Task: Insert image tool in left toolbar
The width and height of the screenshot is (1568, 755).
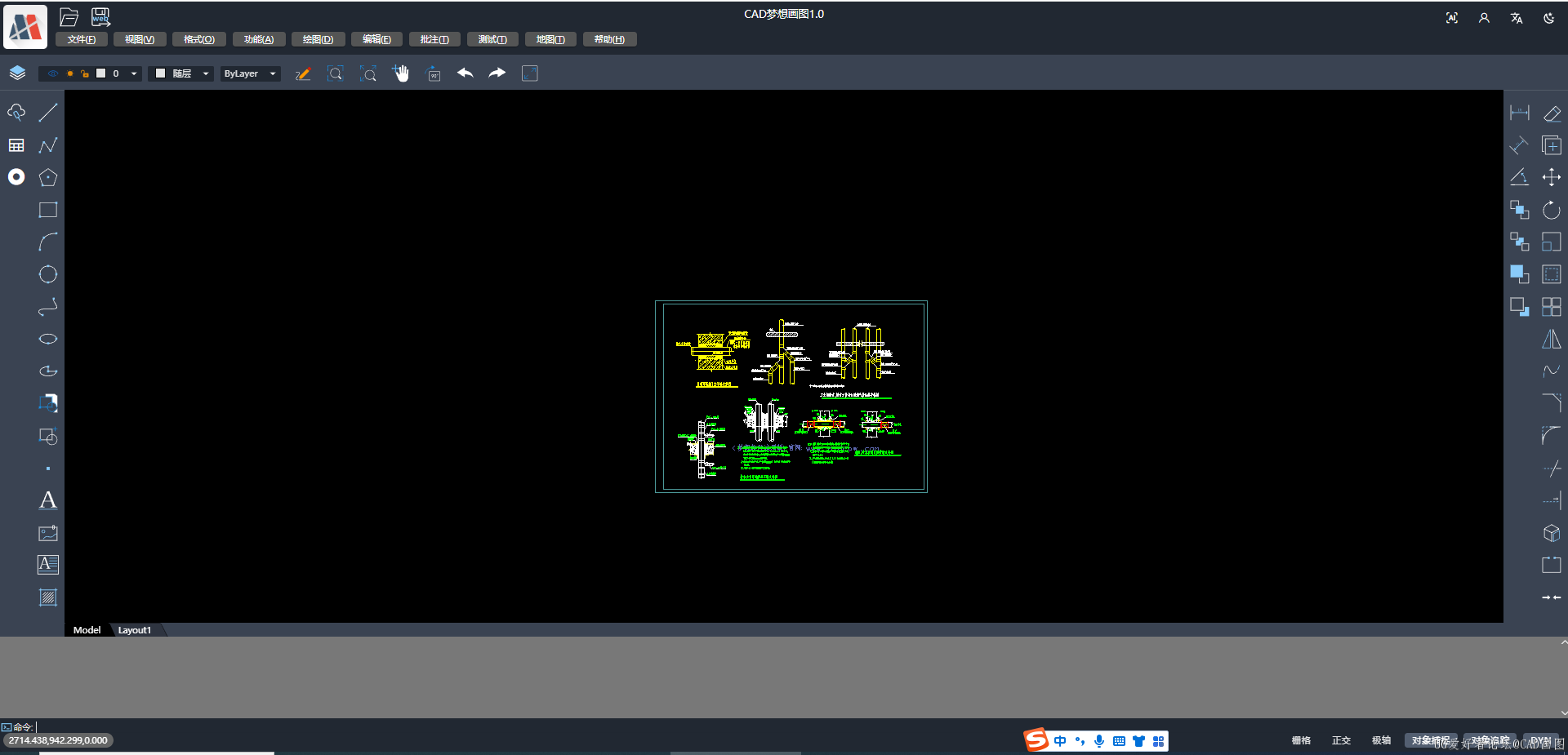Action: tap(48, 533)
